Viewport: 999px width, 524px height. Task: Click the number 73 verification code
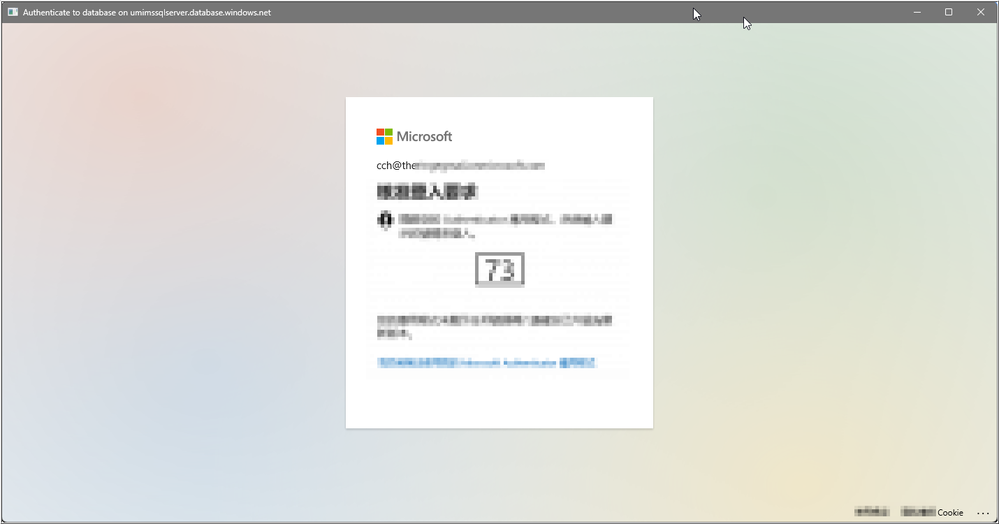(x=500, y=270)
